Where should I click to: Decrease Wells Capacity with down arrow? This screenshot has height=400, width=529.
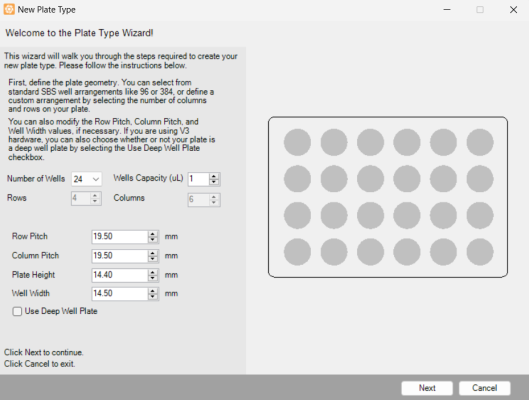[x=214, y=182]
